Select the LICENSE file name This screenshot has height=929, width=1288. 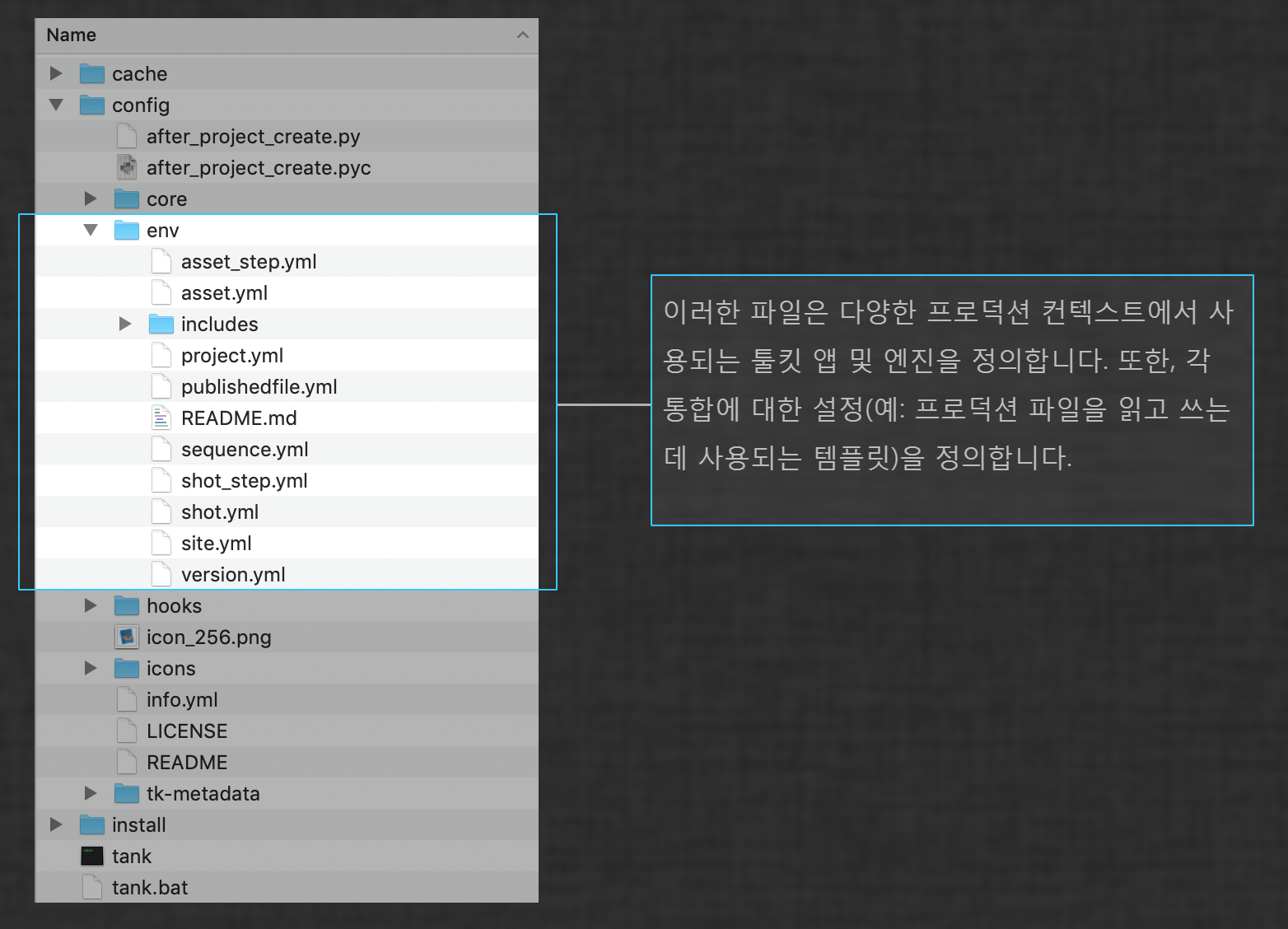pos(187,731)
